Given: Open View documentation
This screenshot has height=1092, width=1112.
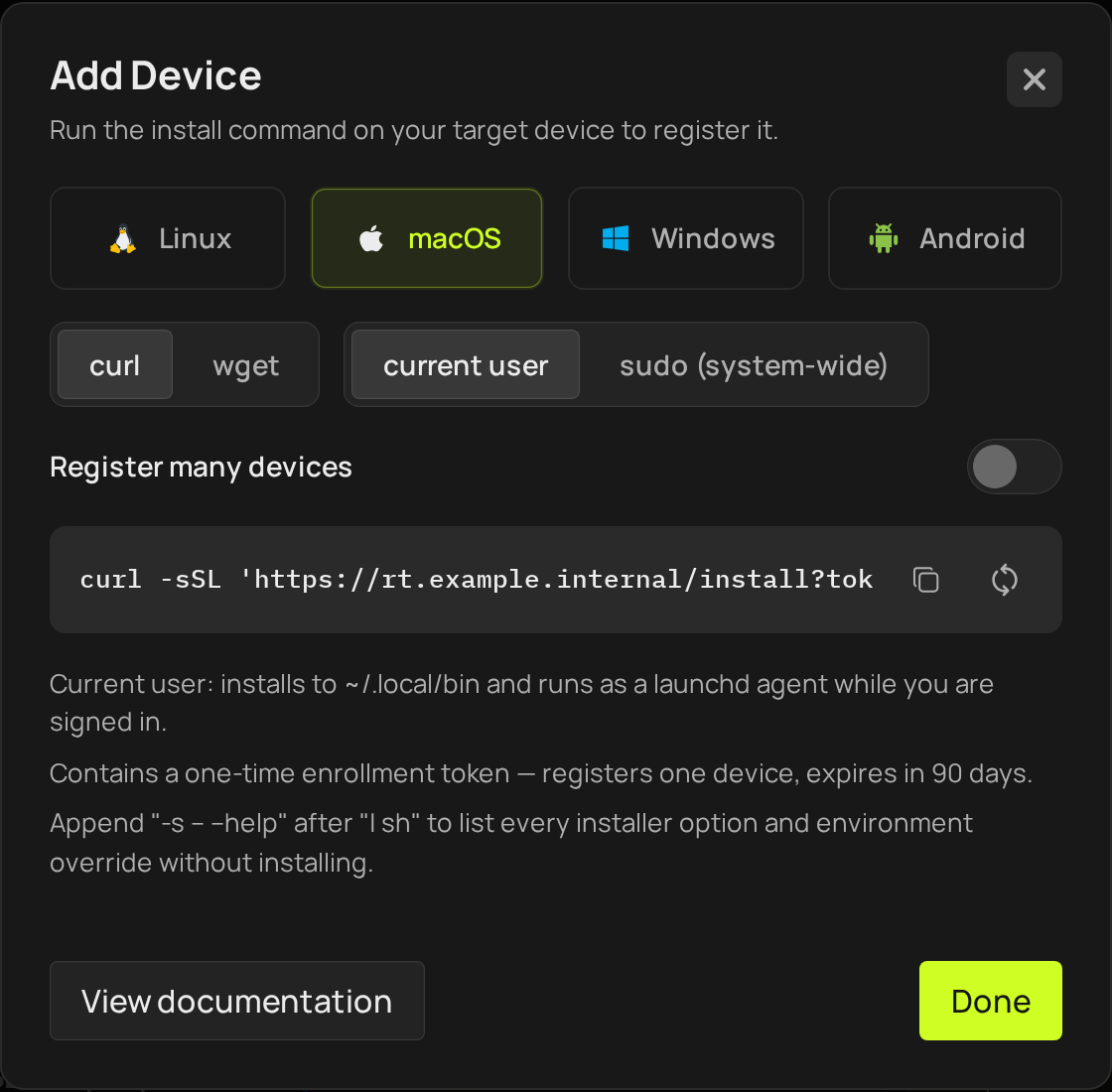Looking at the screenshot, I should (x=237, y=1001).
